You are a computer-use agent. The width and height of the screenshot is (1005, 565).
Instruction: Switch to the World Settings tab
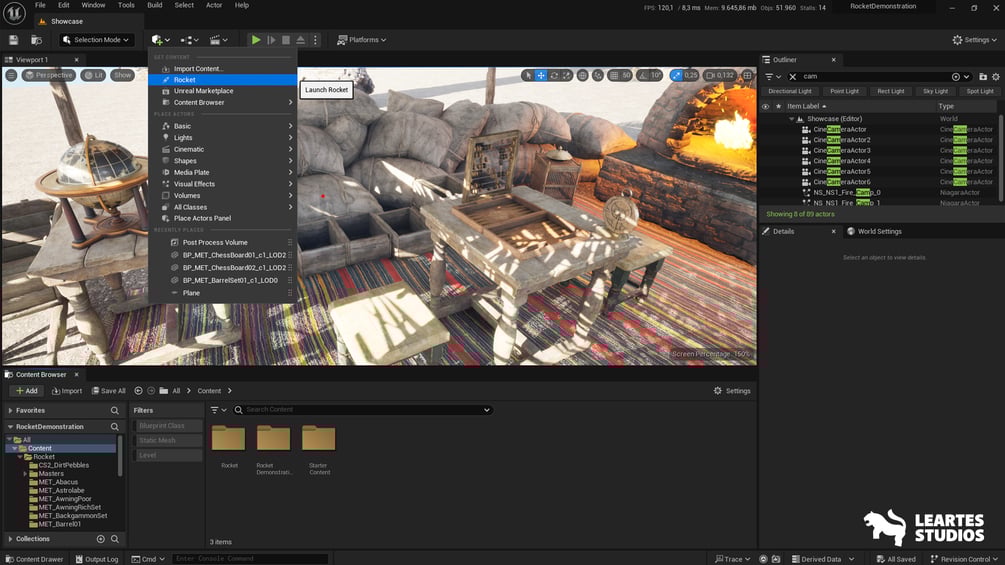pyautogui.click(x=874, y=231)
